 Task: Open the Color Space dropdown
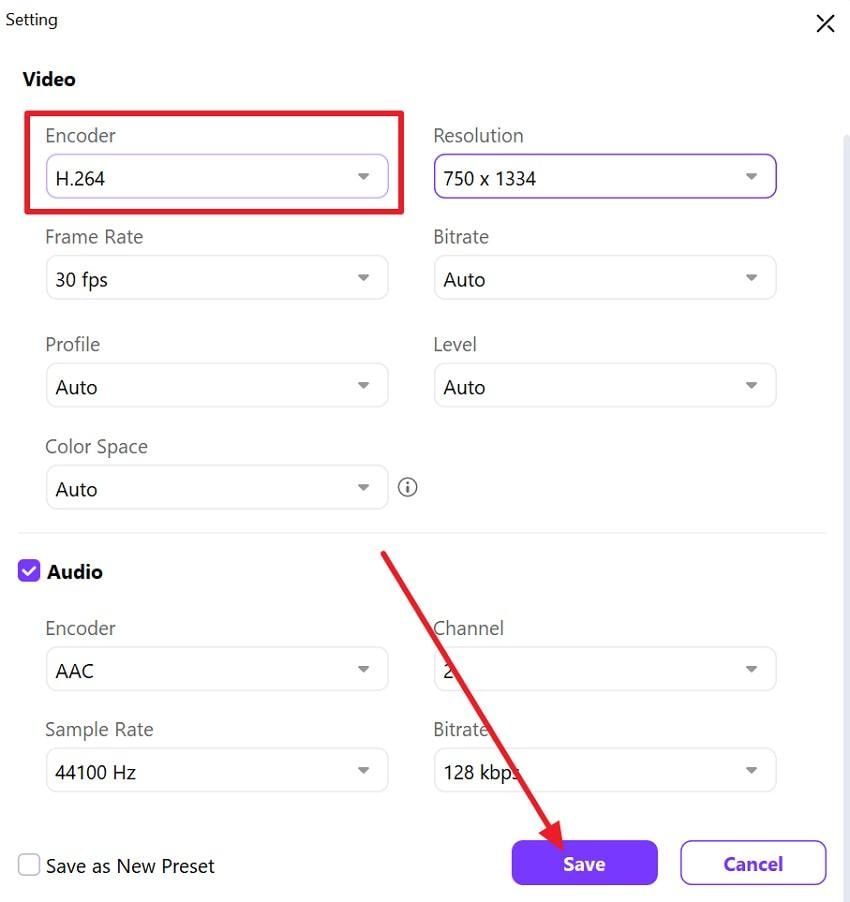click(x=364, y=488)
